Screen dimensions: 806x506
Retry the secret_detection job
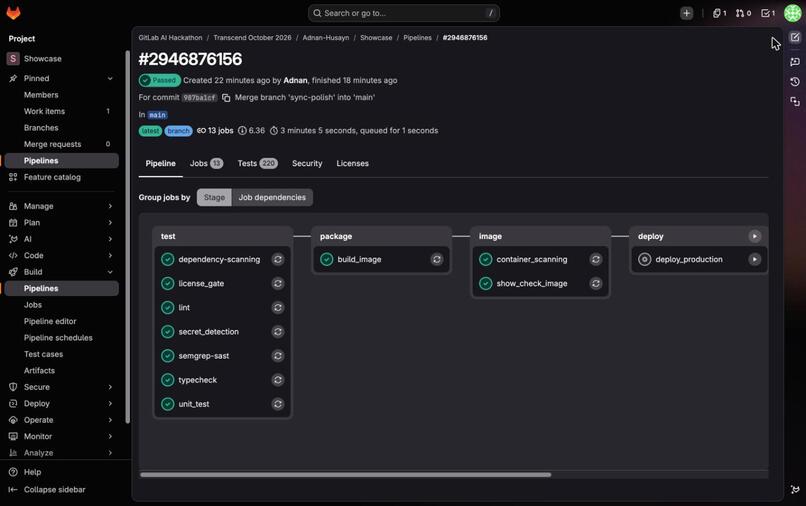point(278,332)
